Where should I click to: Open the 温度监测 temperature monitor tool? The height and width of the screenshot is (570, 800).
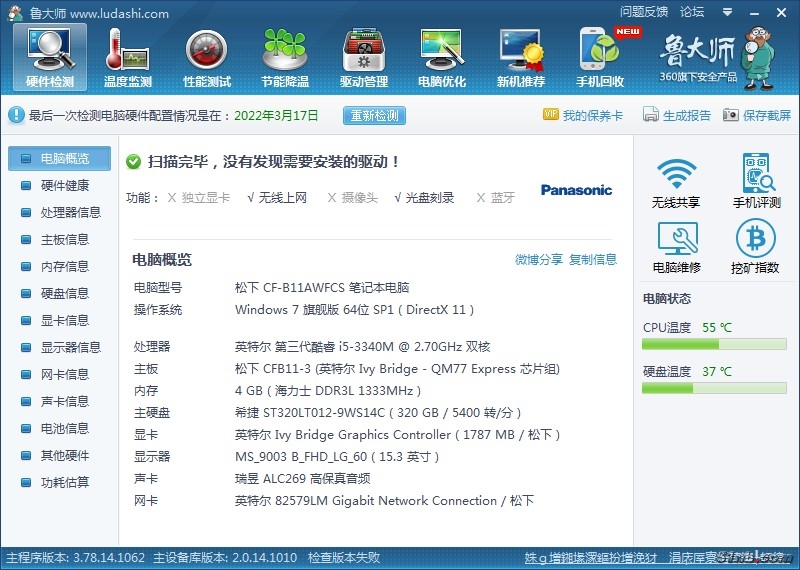coord(128,57)
